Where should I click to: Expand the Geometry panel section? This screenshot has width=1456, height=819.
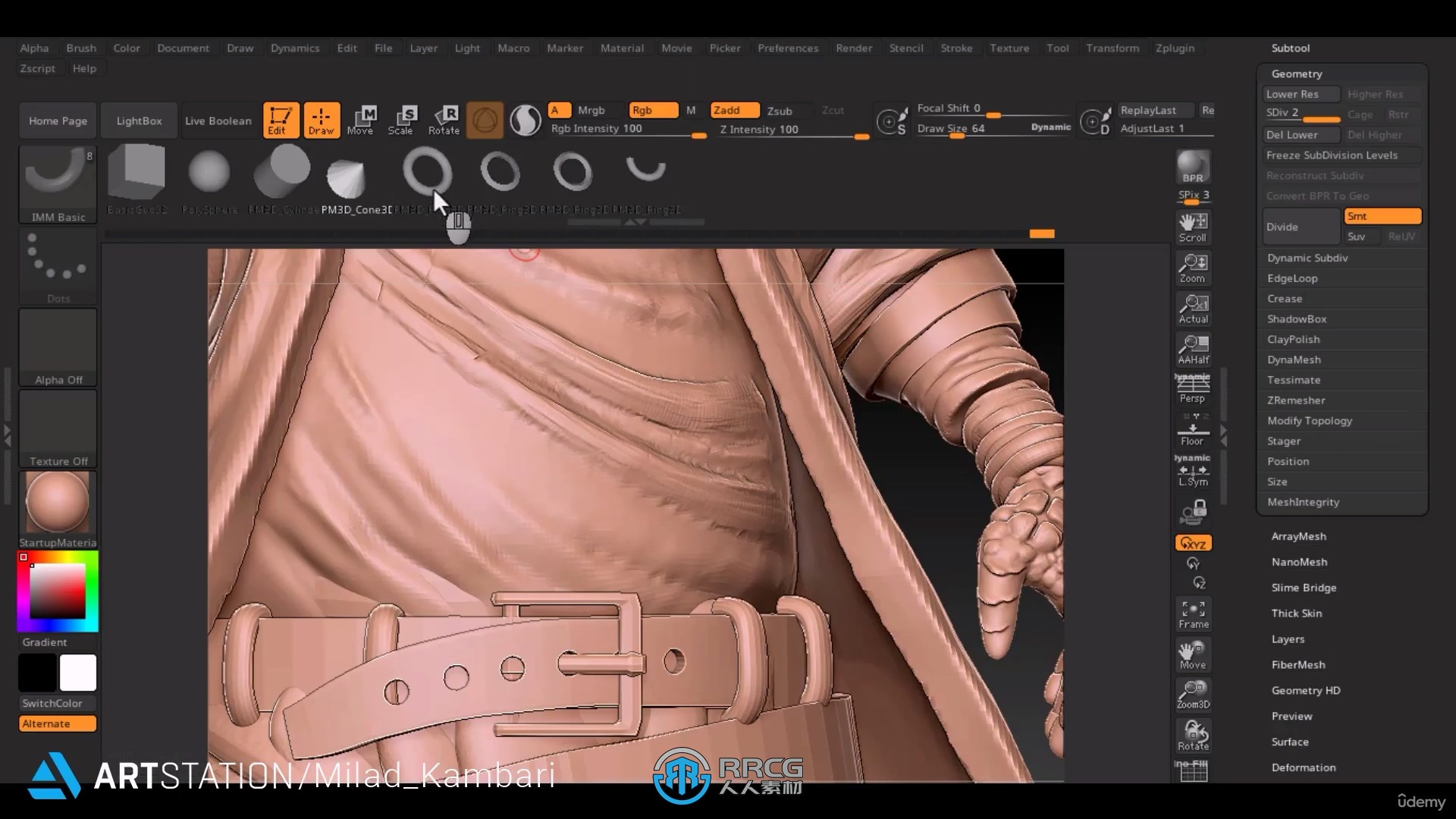tap(1297, 73)
